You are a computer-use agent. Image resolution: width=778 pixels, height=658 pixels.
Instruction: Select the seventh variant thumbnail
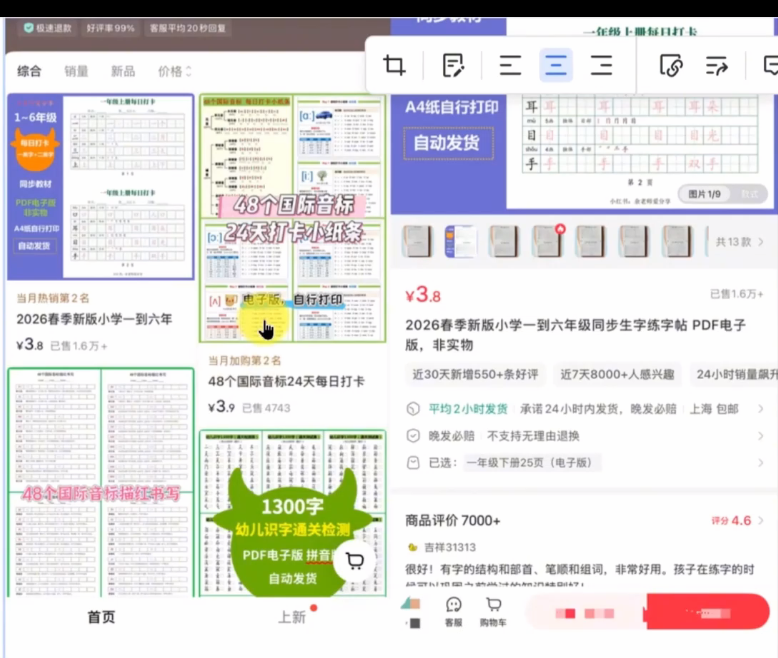click(x=677, y=241)
